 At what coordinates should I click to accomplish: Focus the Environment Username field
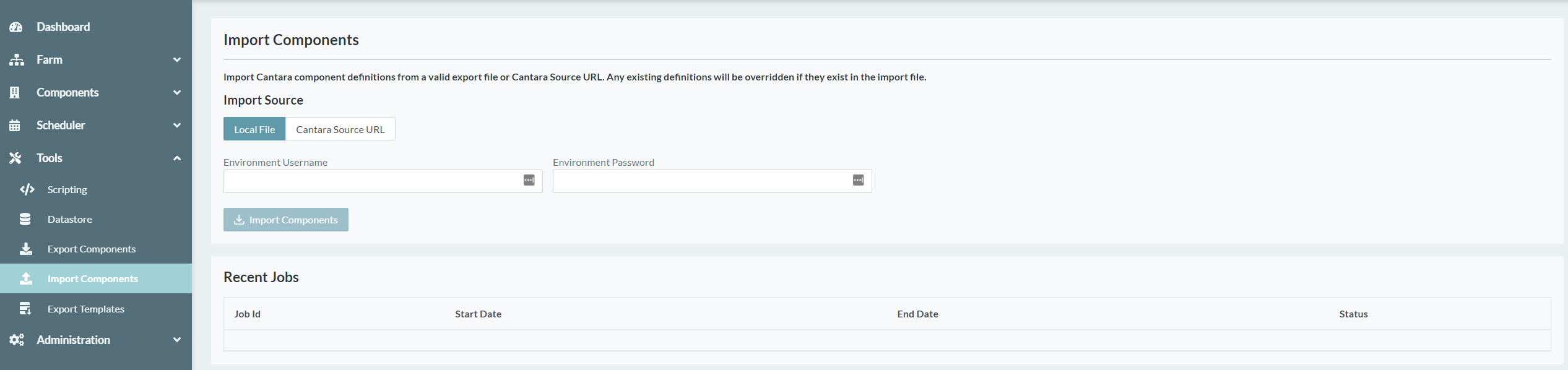pos(371,181)
